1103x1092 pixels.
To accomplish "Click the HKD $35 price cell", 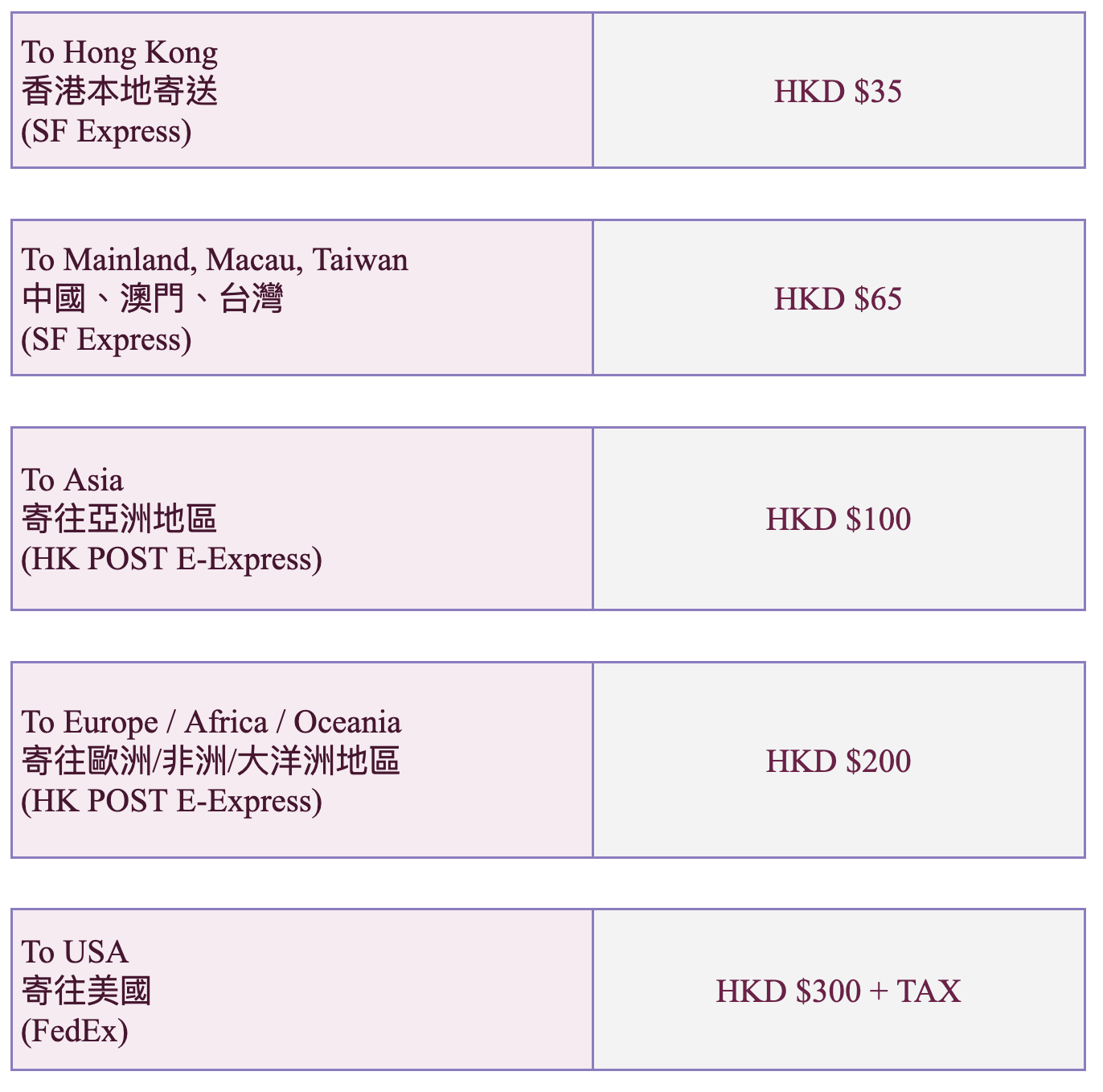I will click(839, 90).
